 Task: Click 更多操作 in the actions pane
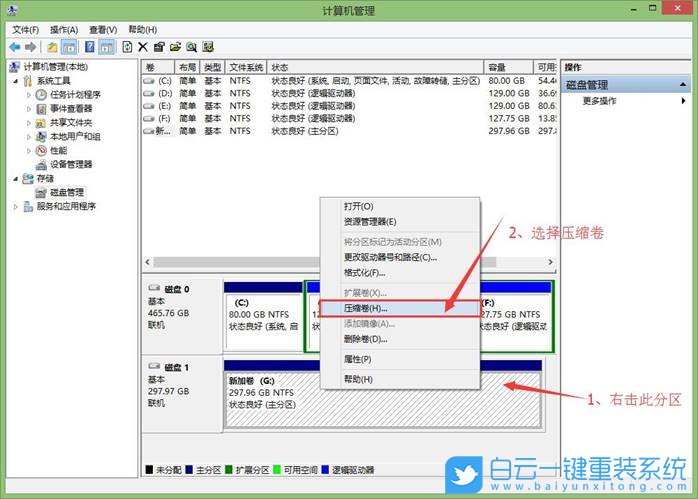point(599,101)
